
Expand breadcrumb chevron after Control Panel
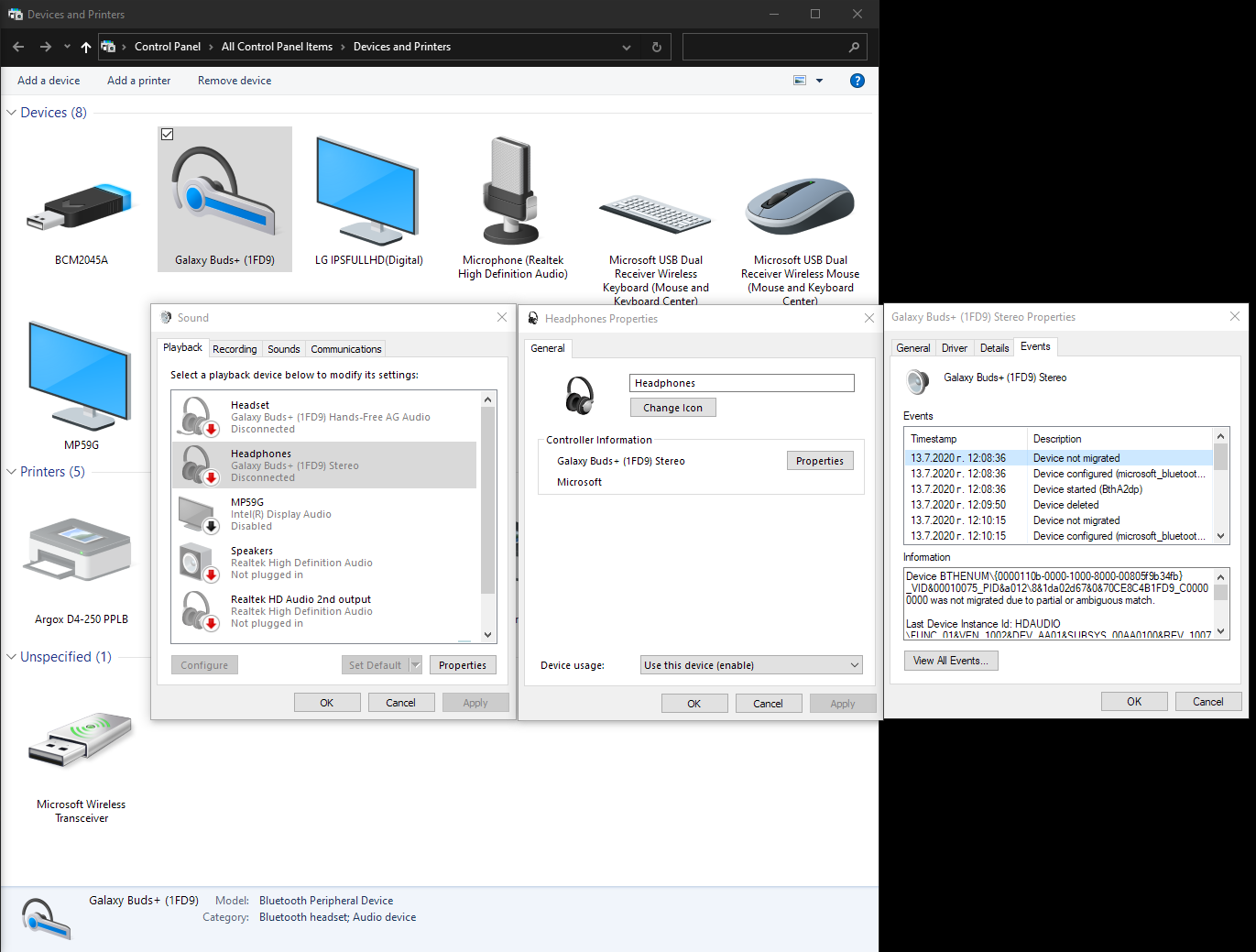point(211,47)
